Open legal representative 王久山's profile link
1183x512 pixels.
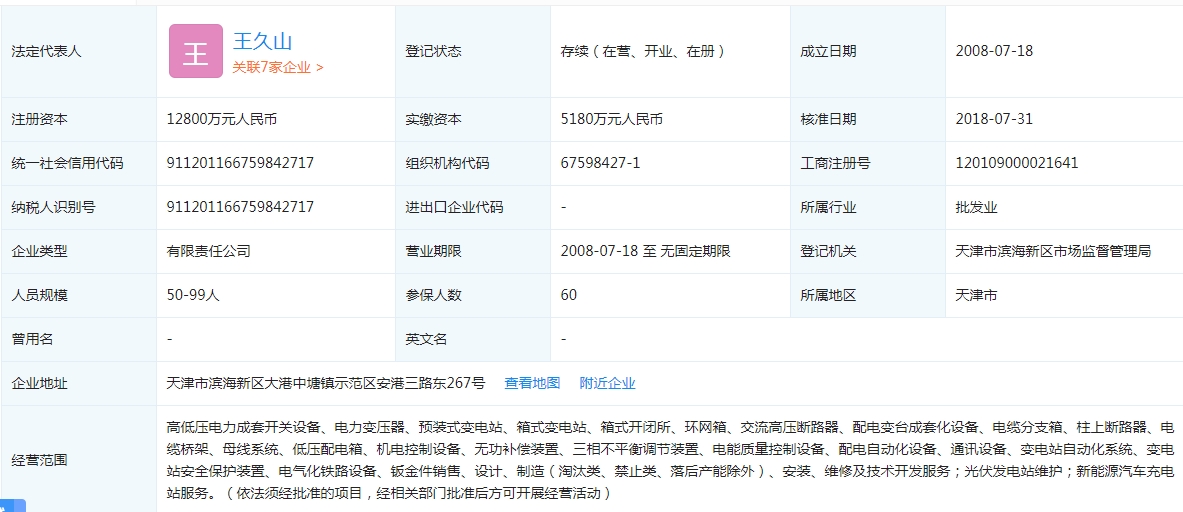[262, 41]
